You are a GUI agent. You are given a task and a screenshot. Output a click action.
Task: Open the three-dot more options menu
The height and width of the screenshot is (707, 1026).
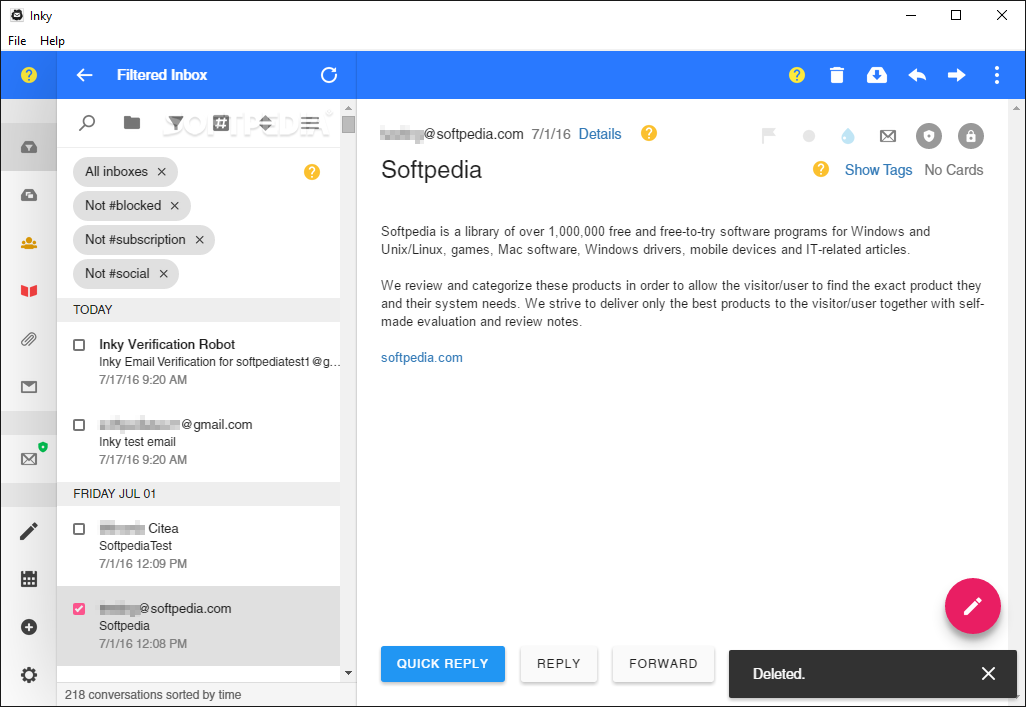(997, 75)
